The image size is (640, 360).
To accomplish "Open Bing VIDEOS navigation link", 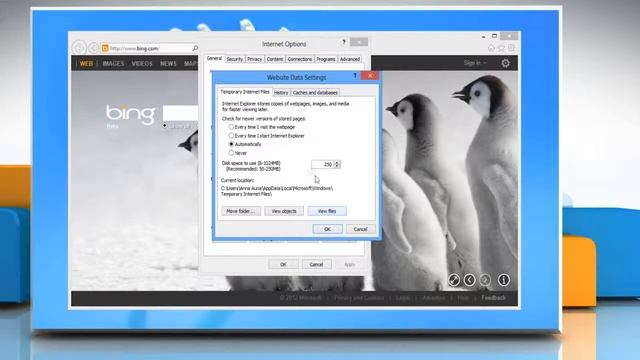I will point(142,64).
